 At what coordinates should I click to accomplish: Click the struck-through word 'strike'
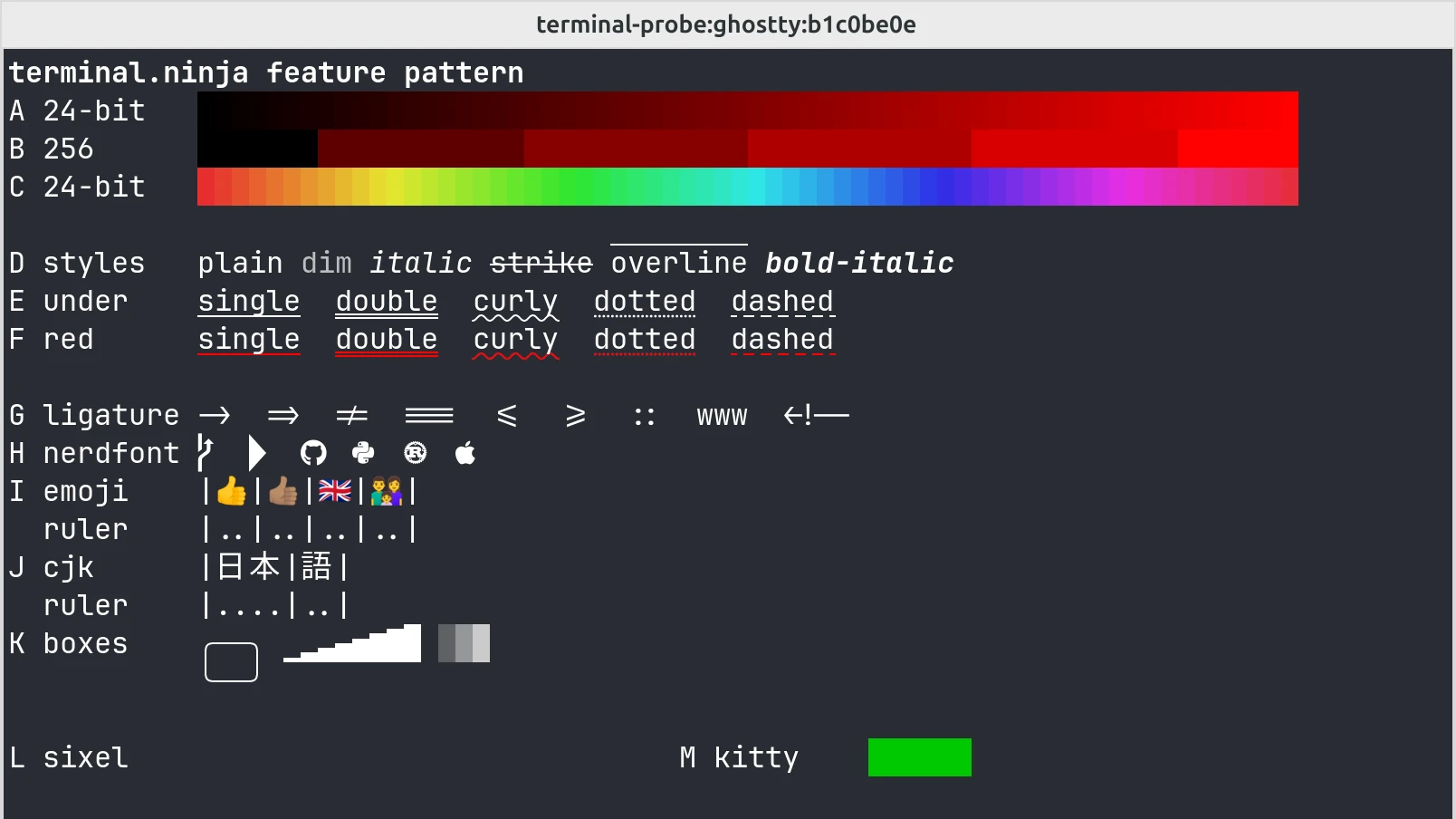(x=541, y=263)
